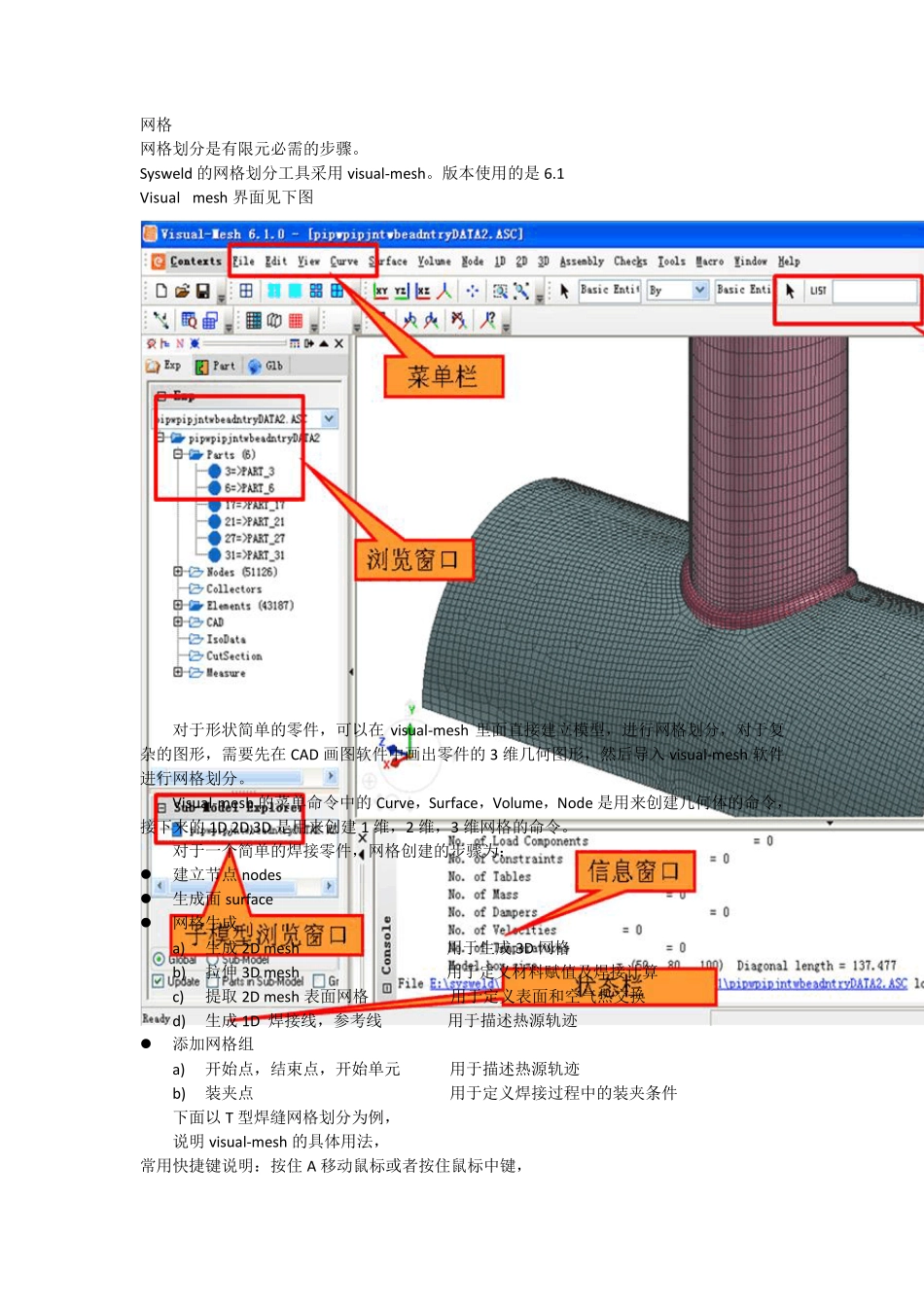The image size is (924, 1307).
Task: Select the Global radio button
Action: pos(159,959)
